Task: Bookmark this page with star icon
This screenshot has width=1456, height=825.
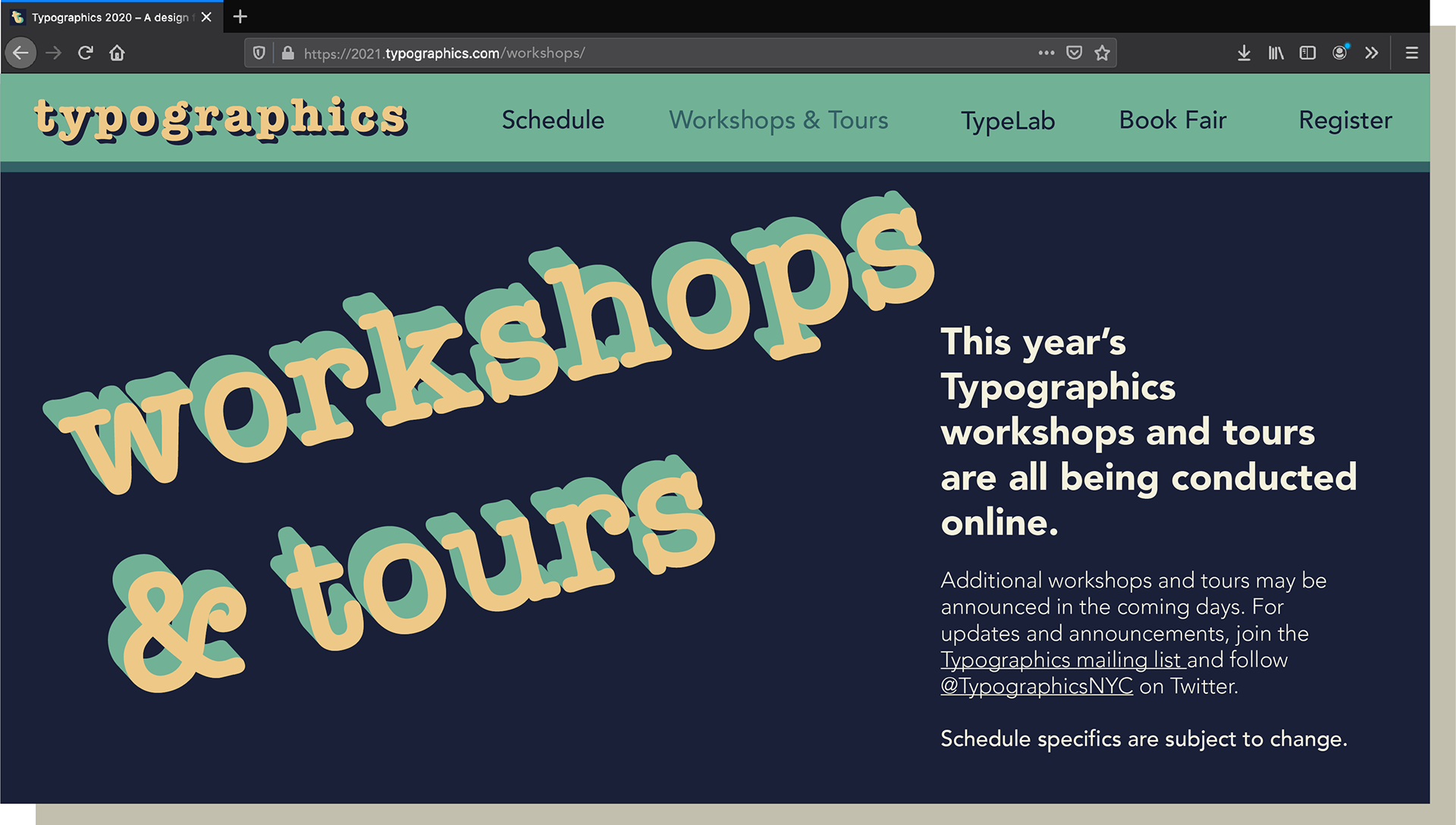Action: 1102,53
